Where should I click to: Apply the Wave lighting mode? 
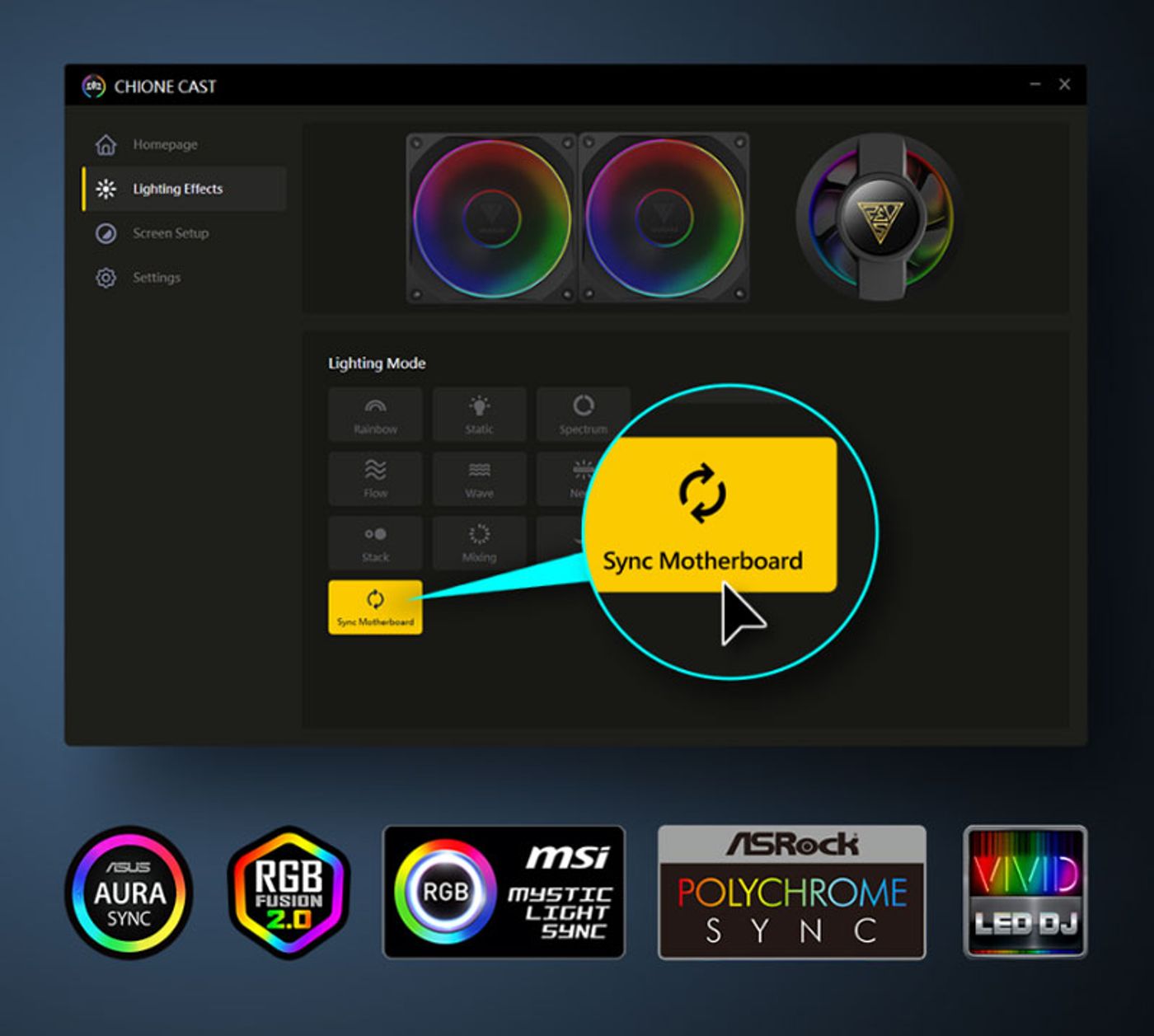(479, 479)
